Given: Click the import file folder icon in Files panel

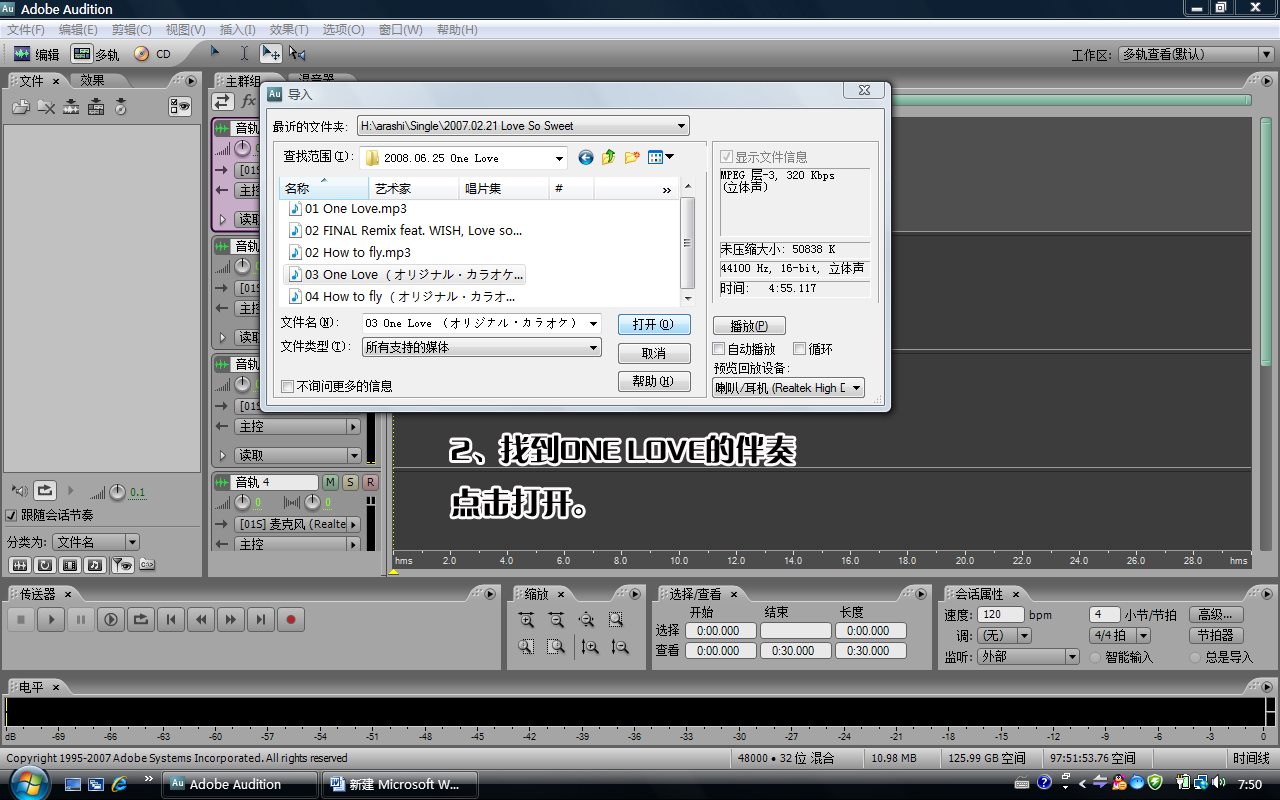Looking at the screenshot, I should tap(21, 107).
